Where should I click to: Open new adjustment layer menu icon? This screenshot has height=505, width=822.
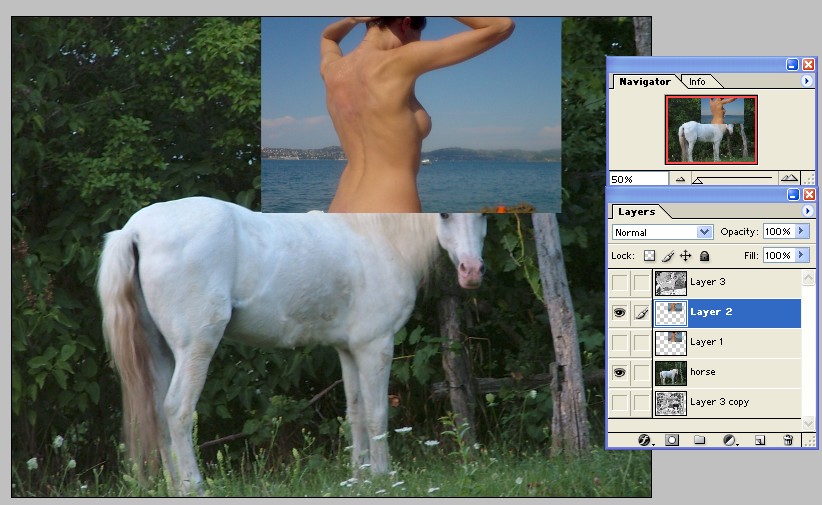tap(730, 440)
